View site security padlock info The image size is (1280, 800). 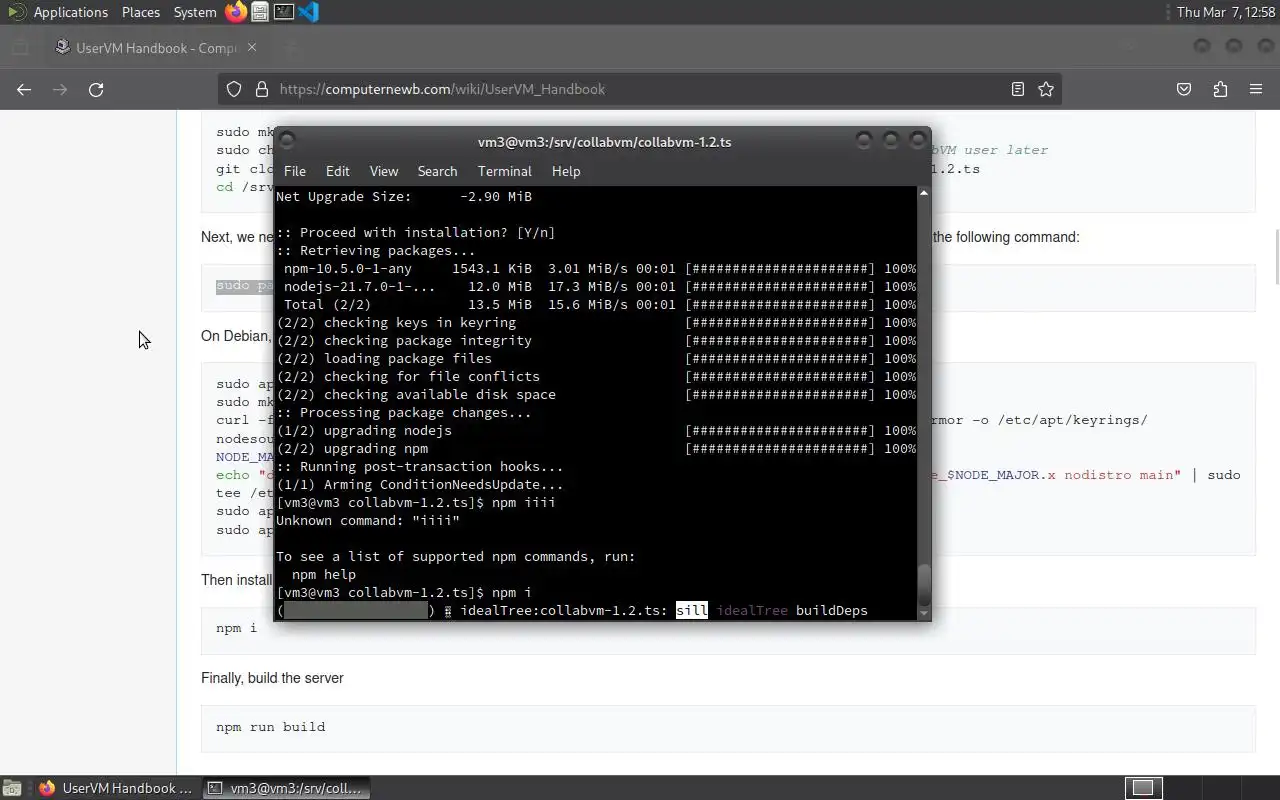262,89
